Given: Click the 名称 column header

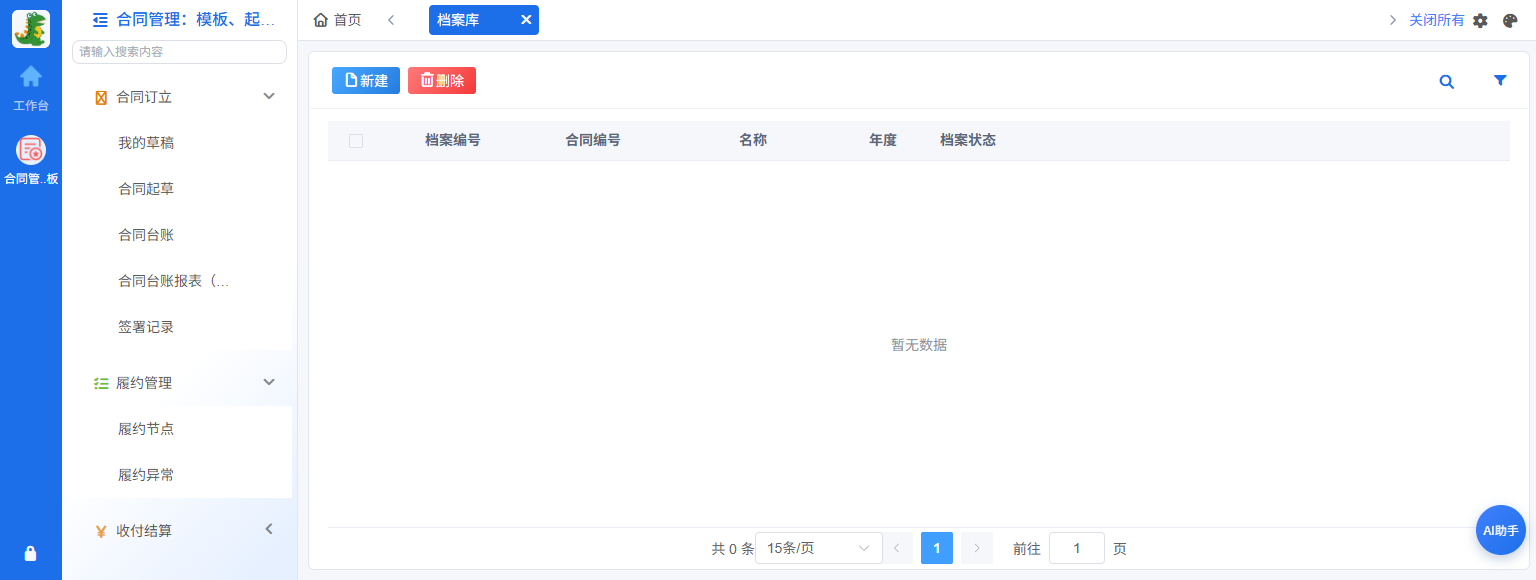Looking at the screenshot, I should tap(753, 140).
